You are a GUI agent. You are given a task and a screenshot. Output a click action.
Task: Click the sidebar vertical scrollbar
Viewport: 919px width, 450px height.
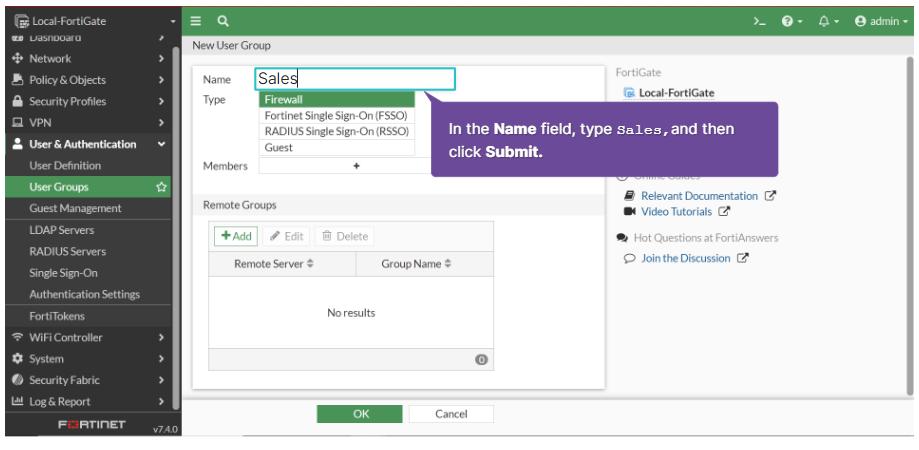click(176, 229)
